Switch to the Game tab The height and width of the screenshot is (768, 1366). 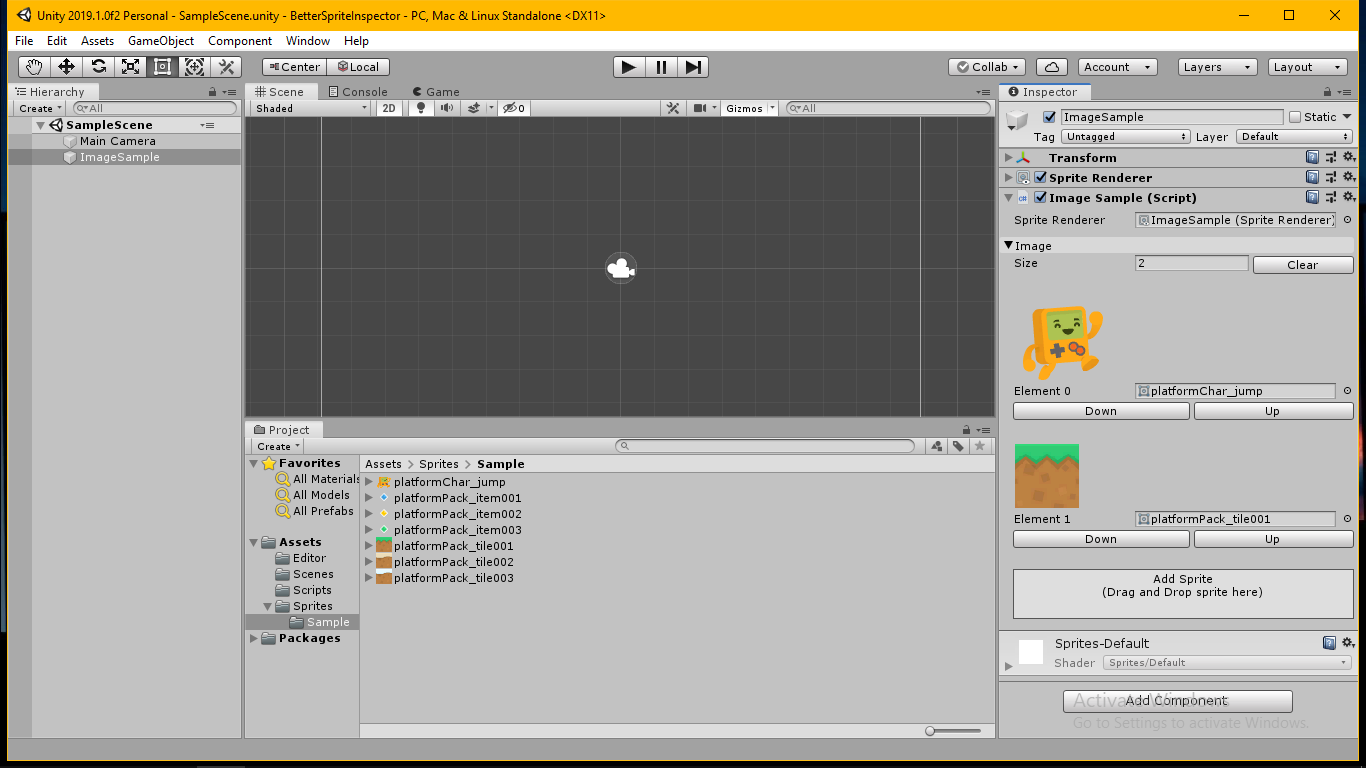[x=435, y=92]
